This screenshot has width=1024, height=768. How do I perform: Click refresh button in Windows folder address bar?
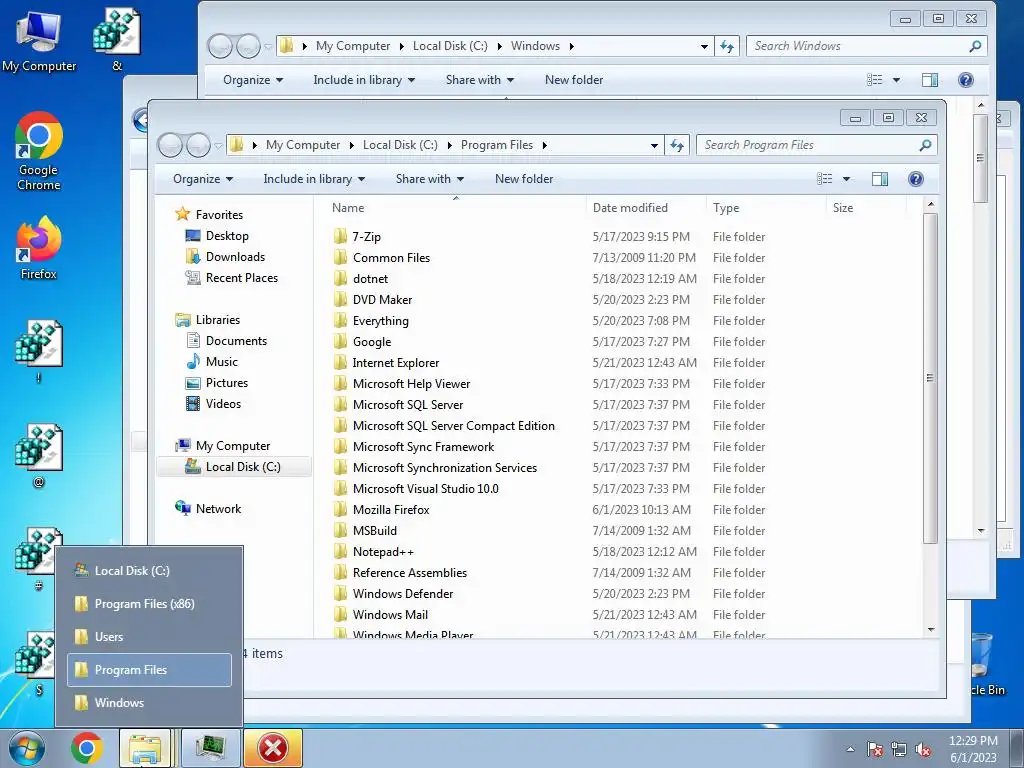click(x=727, y=46)
